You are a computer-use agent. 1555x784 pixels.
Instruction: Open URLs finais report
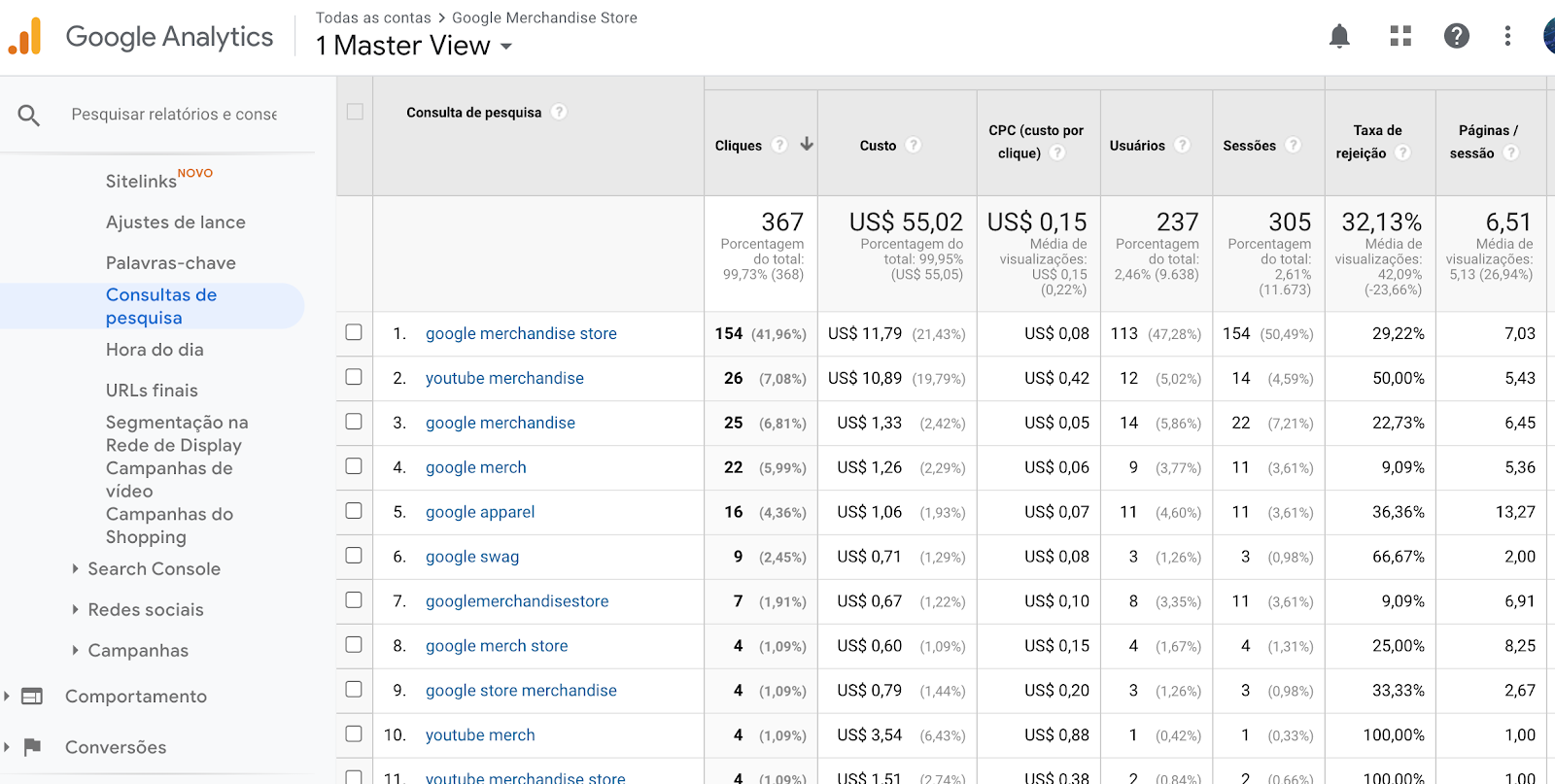tap(152, 391)
